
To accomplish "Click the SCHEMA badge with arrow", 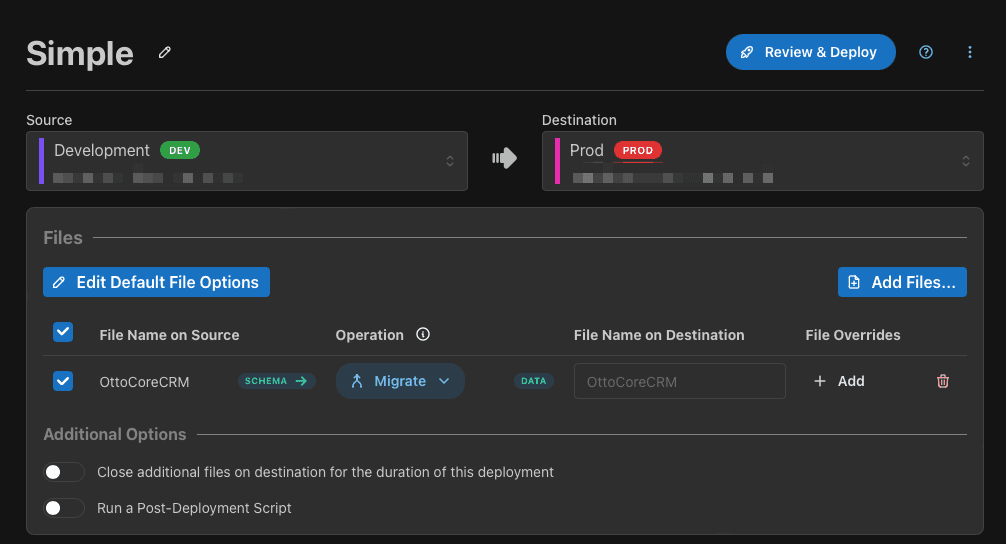I will (276, 381).
